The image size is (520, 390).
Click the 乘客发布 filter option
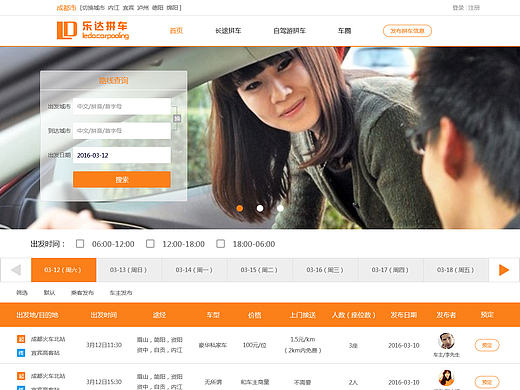[x=82, y=293]
